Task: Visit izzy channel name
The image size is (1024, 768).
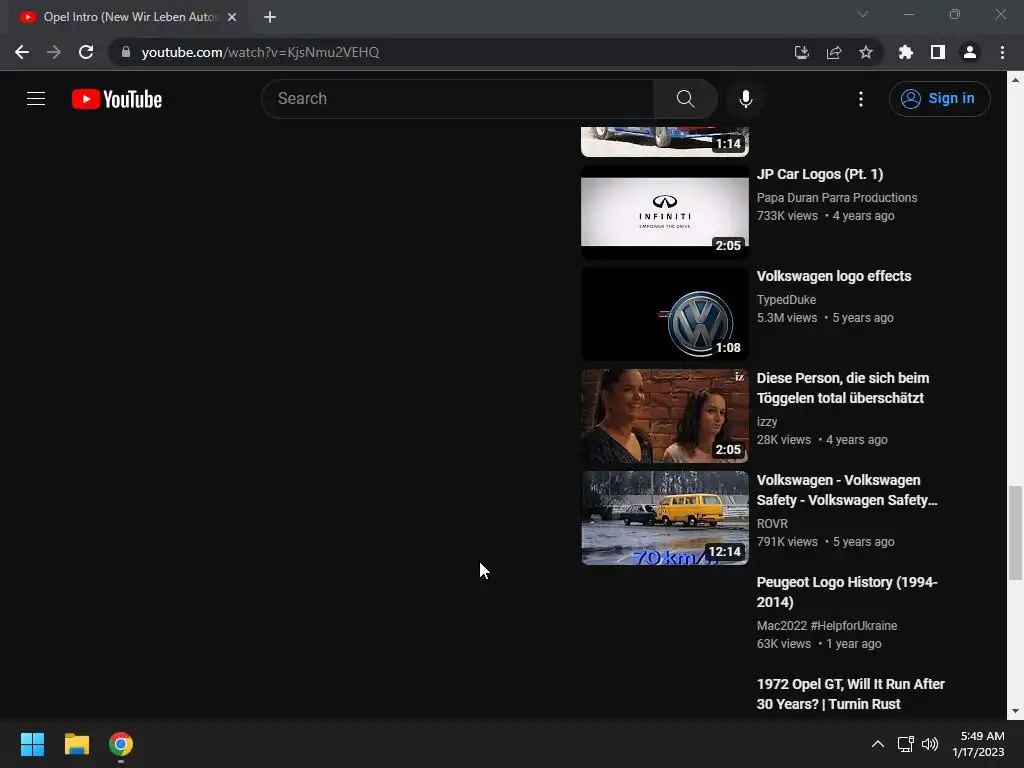Action: click(x=767, y=421)
